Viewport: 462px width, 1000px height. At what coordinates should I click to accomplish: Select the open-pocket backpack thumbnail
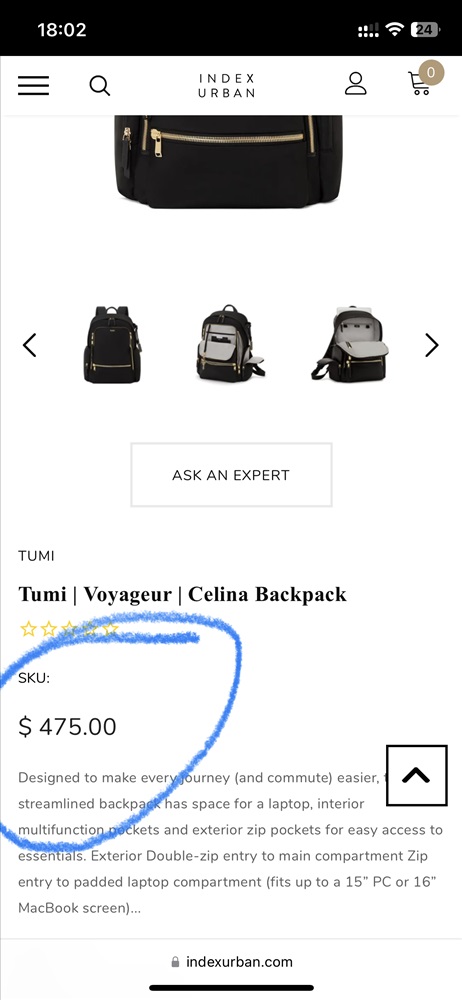[x=230, y=344]
